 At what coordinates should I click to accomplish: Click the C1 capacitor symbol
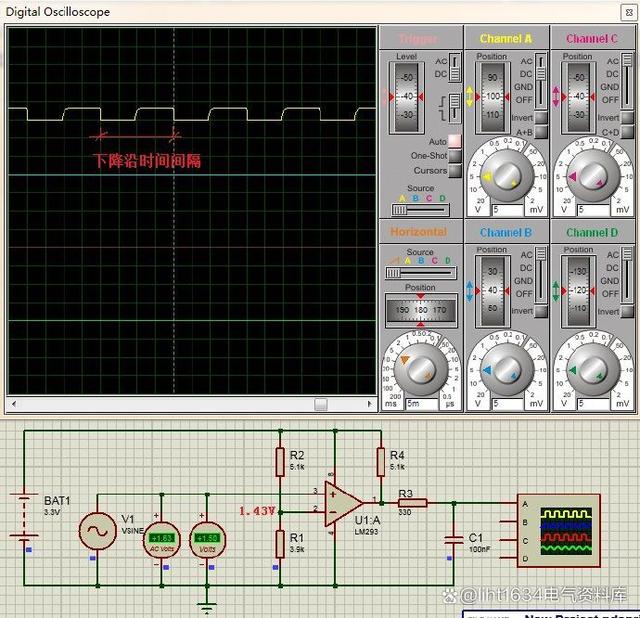(x=454, y=540)
